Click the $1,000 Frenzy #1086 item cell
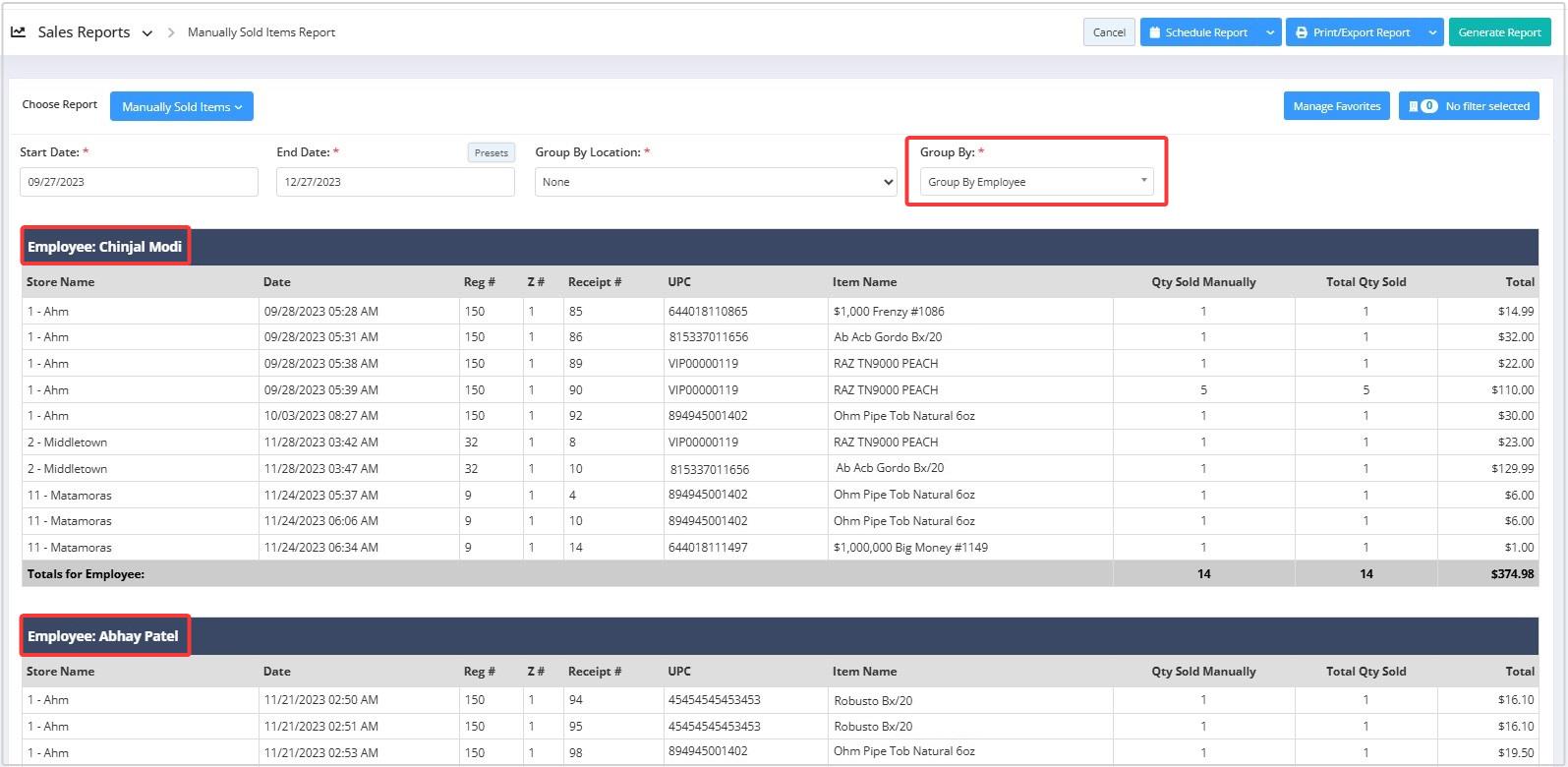This screenshot has width=1568, height=767. click(889, 312)
